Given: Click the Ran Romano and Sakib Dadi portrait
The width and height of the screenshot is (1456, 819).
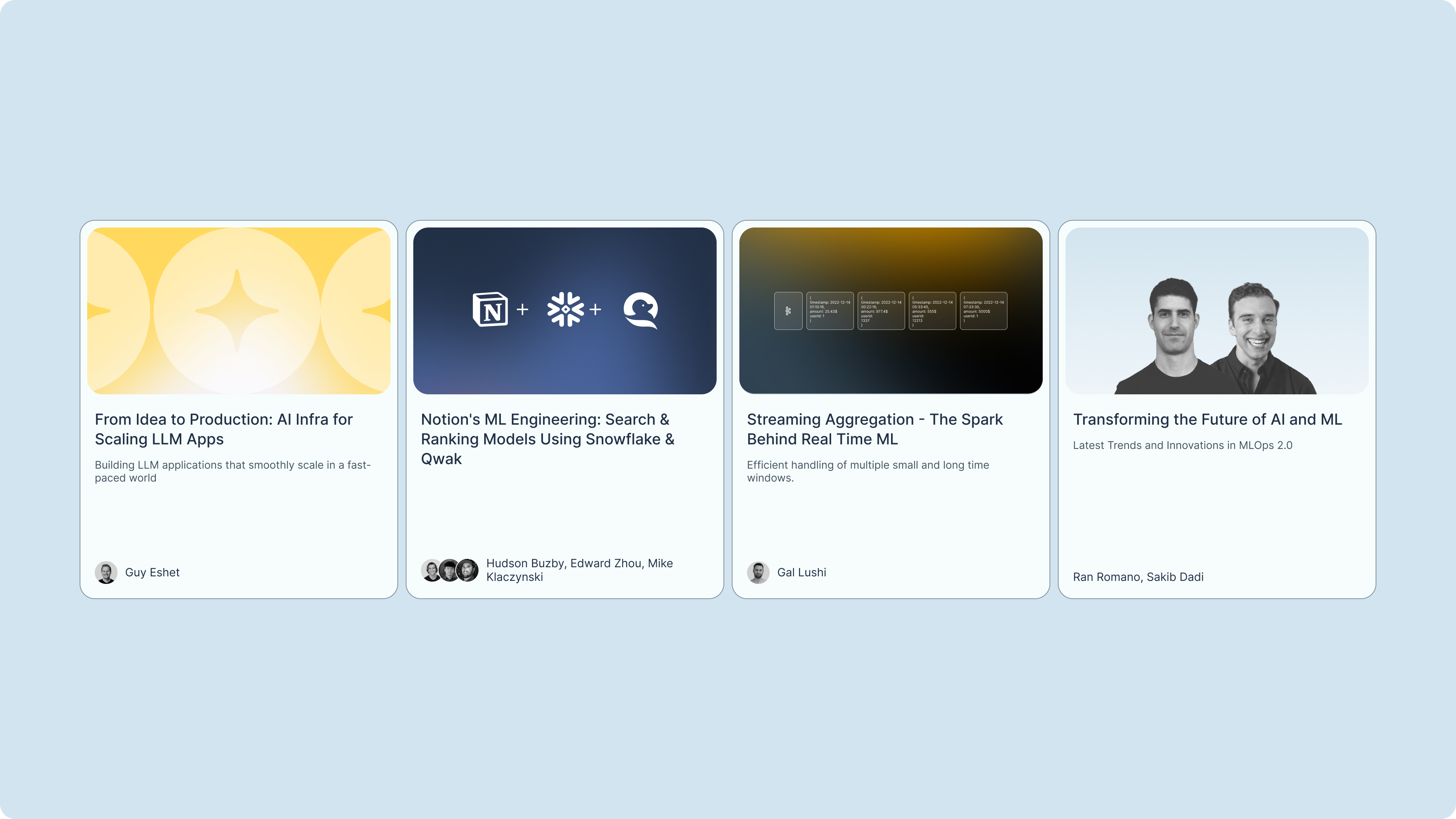Looking at the screenshot, I should click(x=1217, y=336).
